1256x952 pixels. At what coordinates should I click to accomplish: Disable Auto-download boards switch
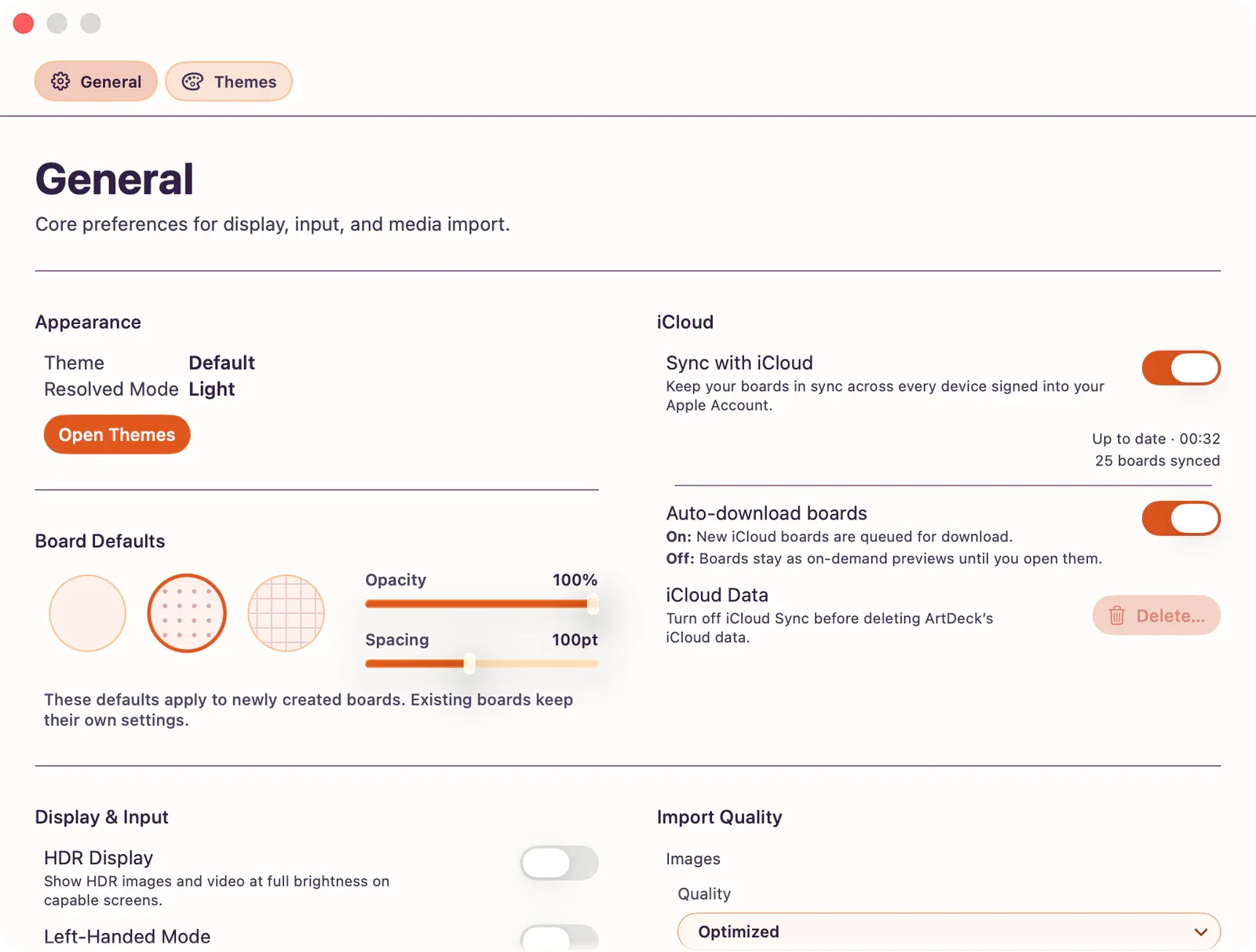click(x=1181, y=519)
